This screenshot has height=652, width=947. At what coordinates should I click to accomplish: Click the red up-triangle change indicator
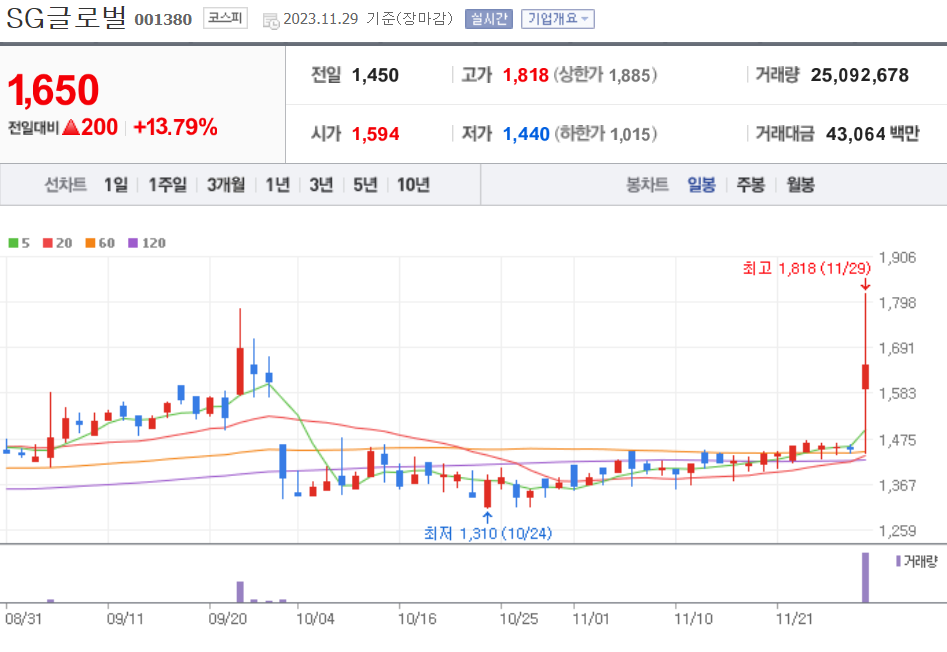pyautogui.click(x=71, y=127)
